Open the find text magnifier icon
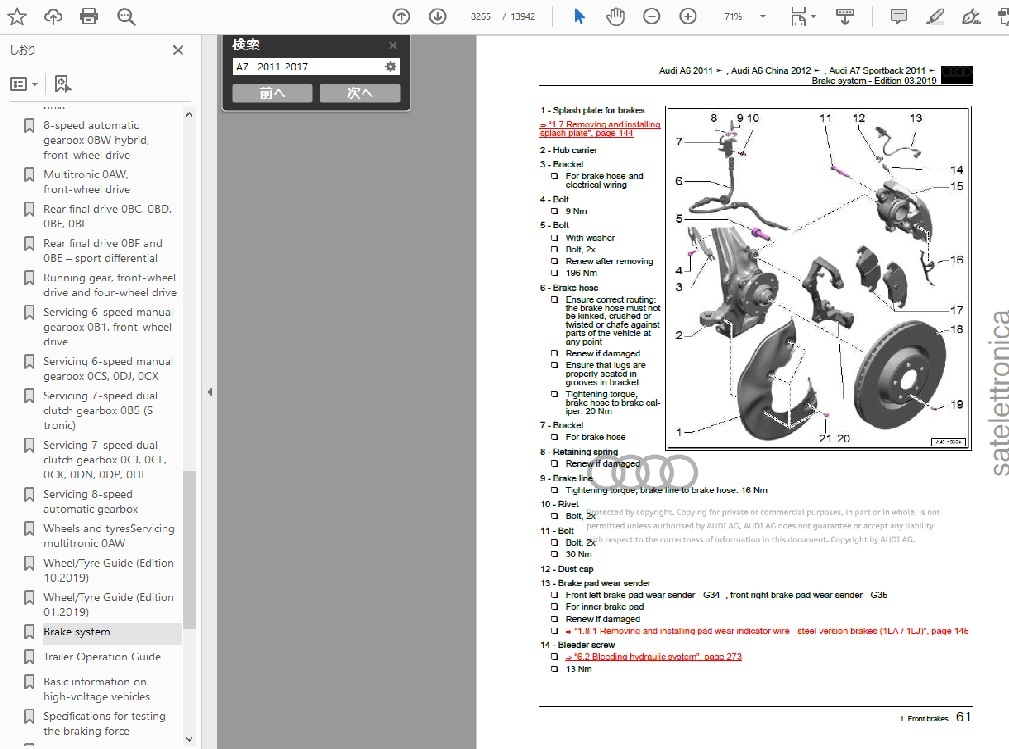This screenshot has width=1009, height=749. (126, 17)
